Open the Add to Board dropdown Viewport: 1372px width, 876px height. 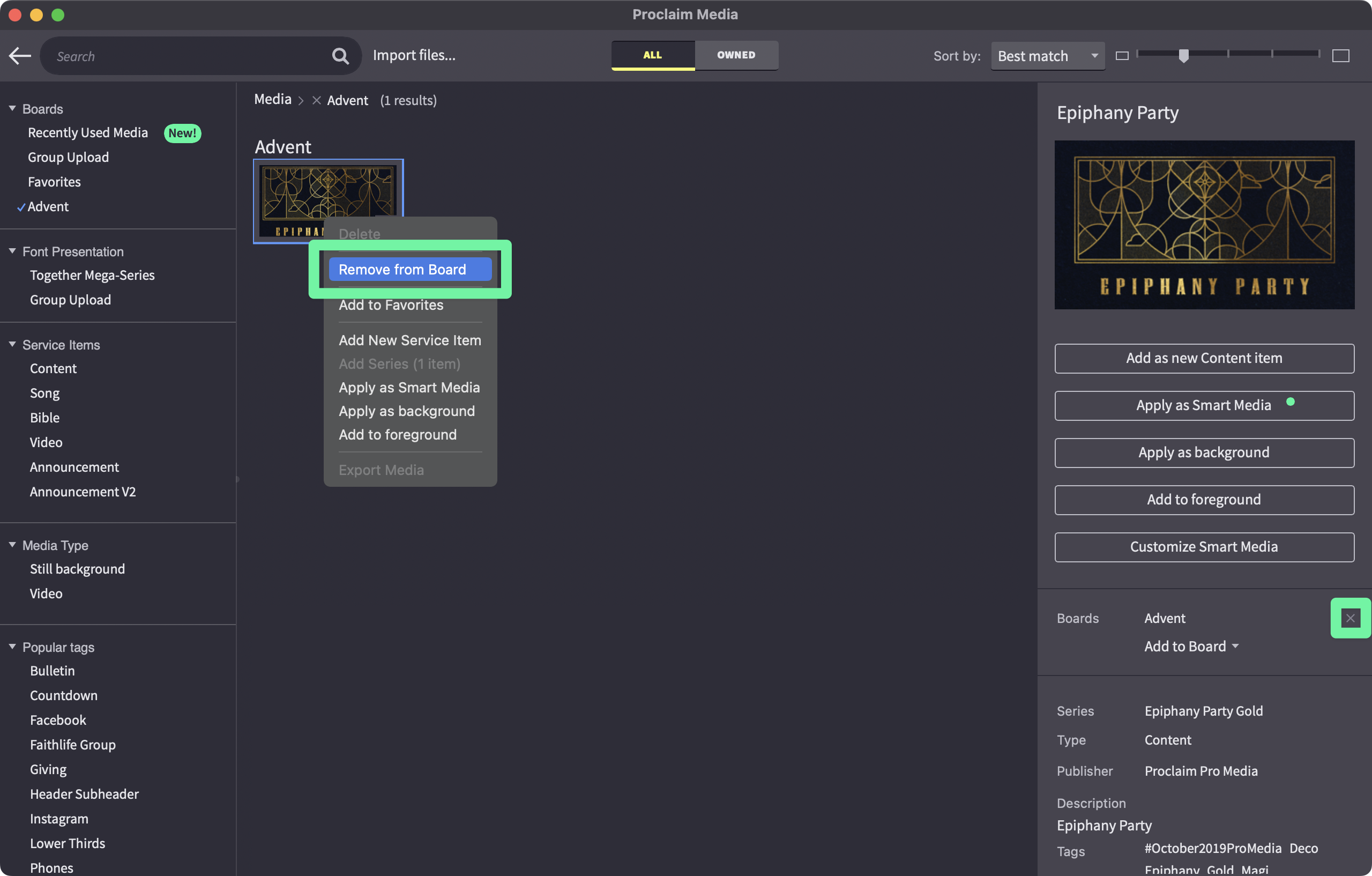point(1191,646)
